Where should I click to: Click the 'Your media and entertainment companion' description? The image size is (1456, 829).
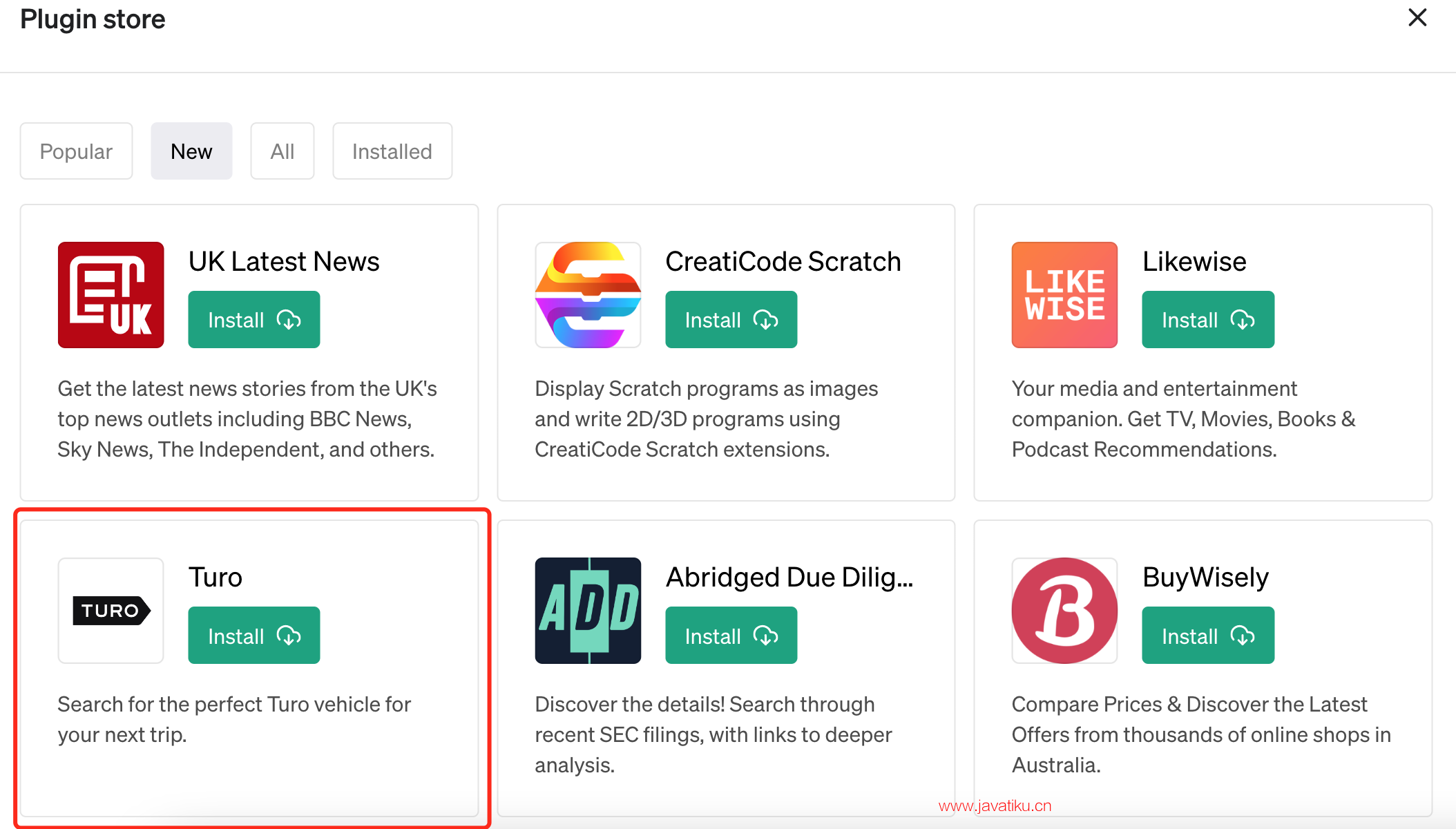1183,419
